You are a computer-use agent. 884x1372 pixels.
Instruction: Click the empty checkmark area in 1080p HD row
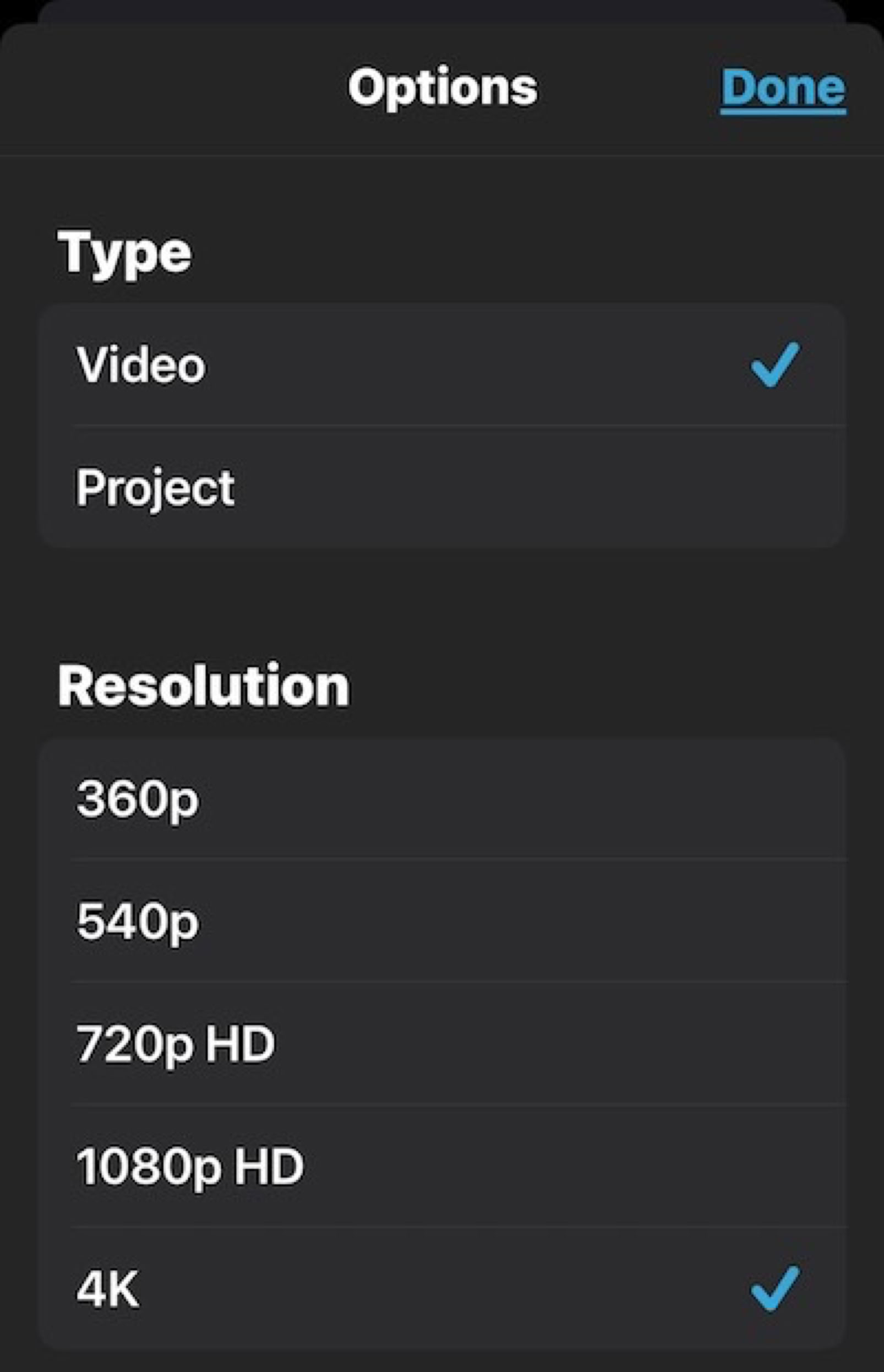tap(775, 1166)
